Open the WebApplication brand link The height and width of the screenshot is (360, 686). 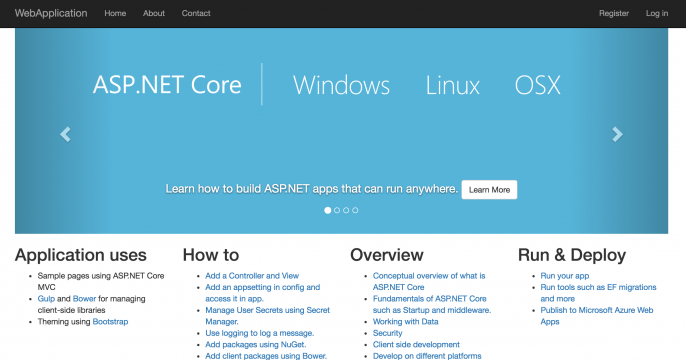[x=51, y=13]
